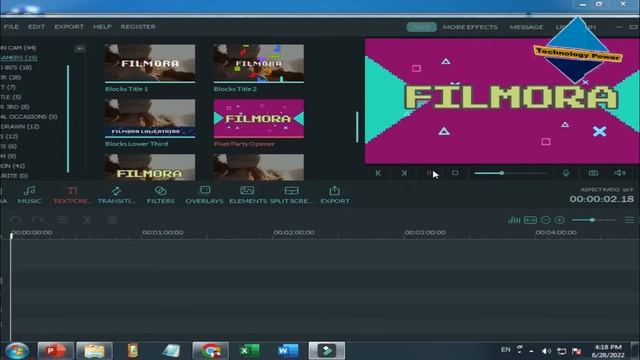Open Word from the taskbar

(288, 351)
